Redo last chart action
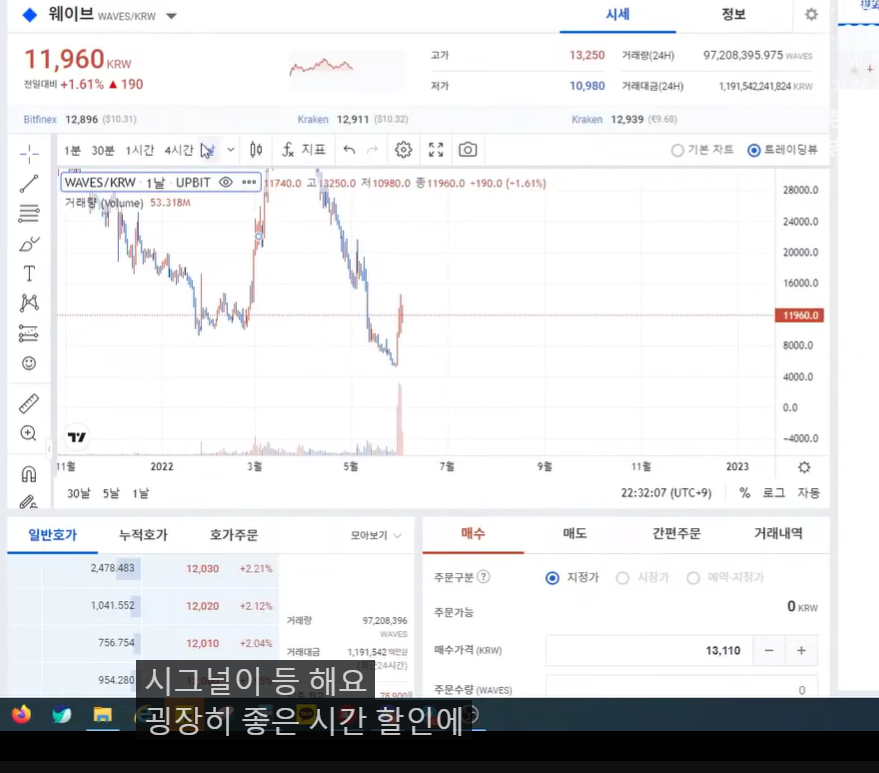 [372, 150]
